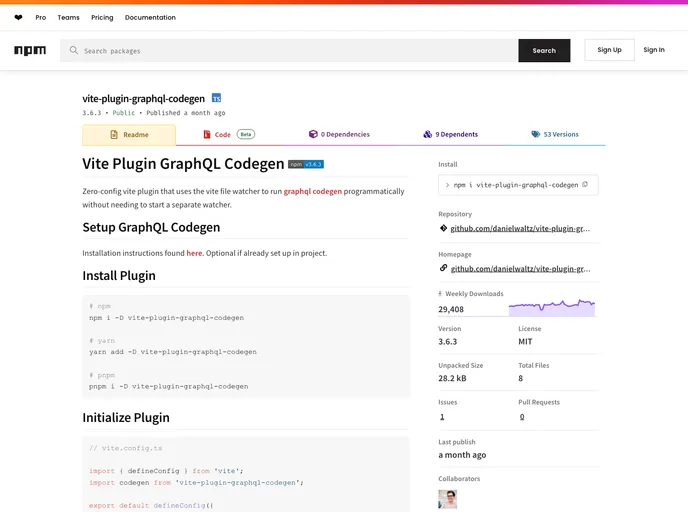Switch to the Code tab
The width and height of the screenshot is (688, 512).
[229, 134]
